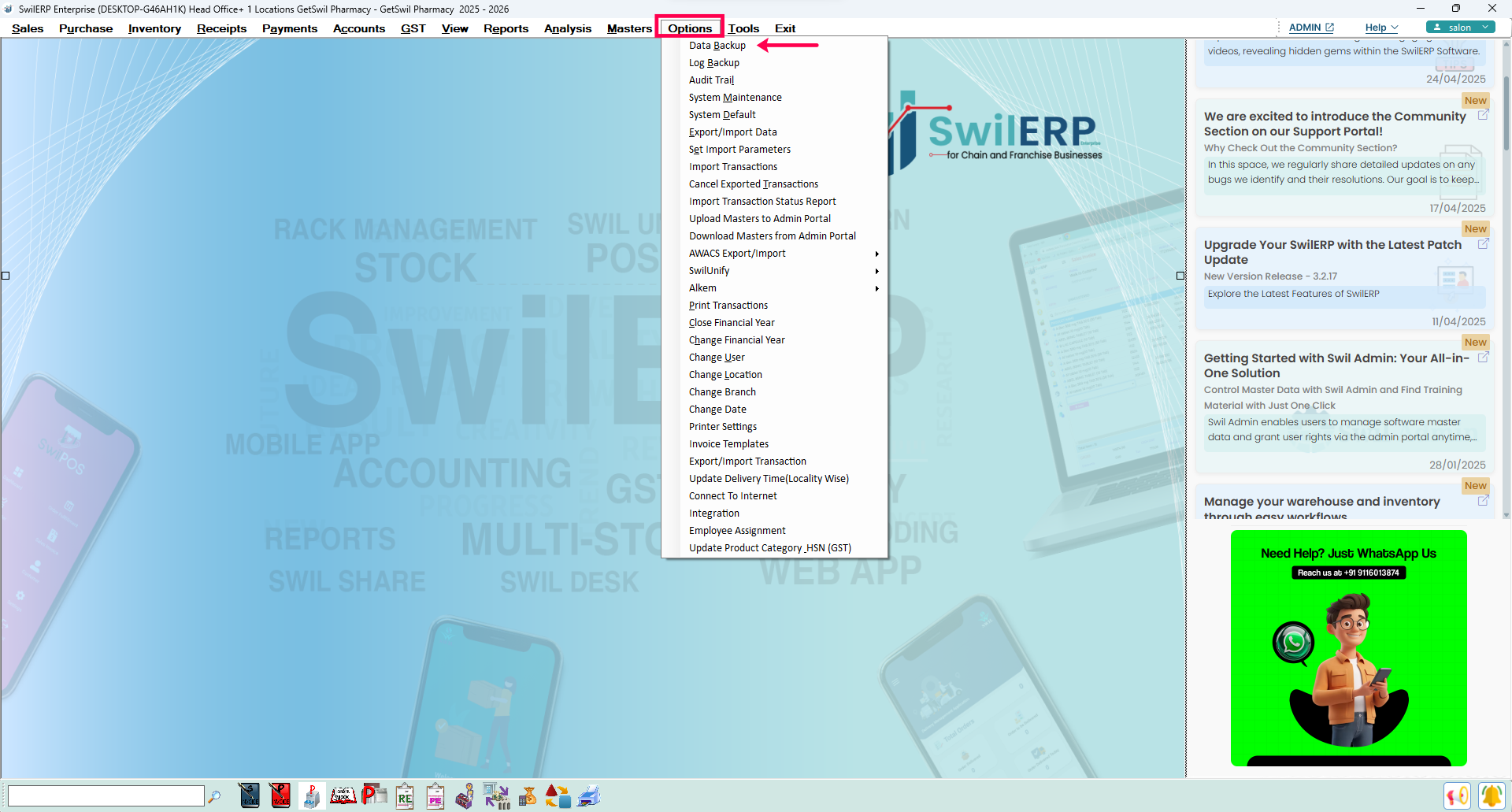
Task: Open the Tools menu
Action: 743,28
